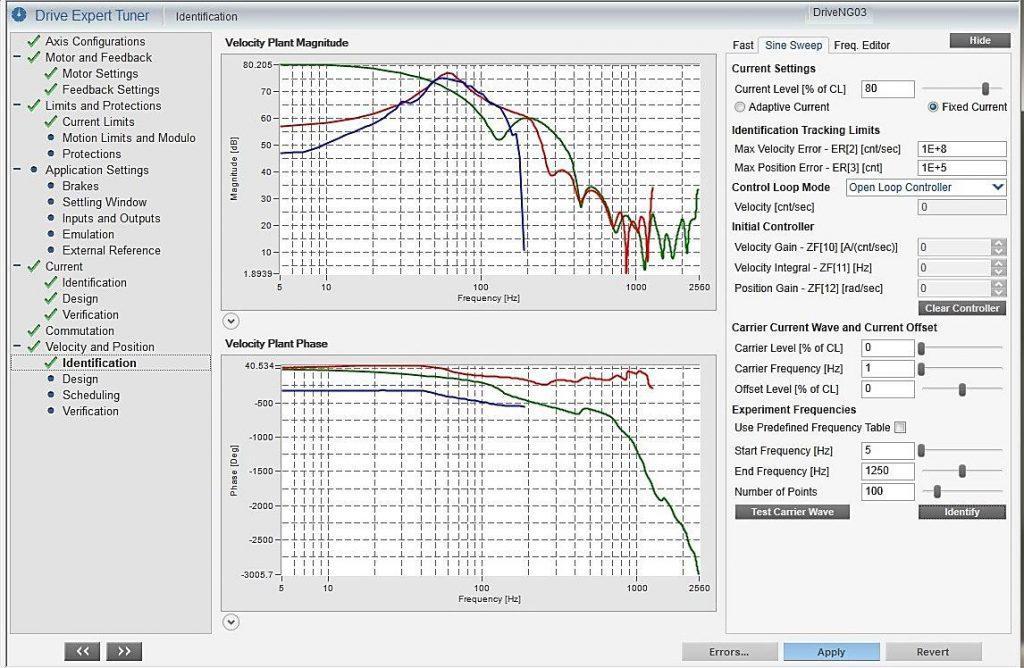The height and width of the screenshot is (668, 1024).
Task: Click the Drive Expert Tuner application logo icon
Action: click(x=17, y=15)
